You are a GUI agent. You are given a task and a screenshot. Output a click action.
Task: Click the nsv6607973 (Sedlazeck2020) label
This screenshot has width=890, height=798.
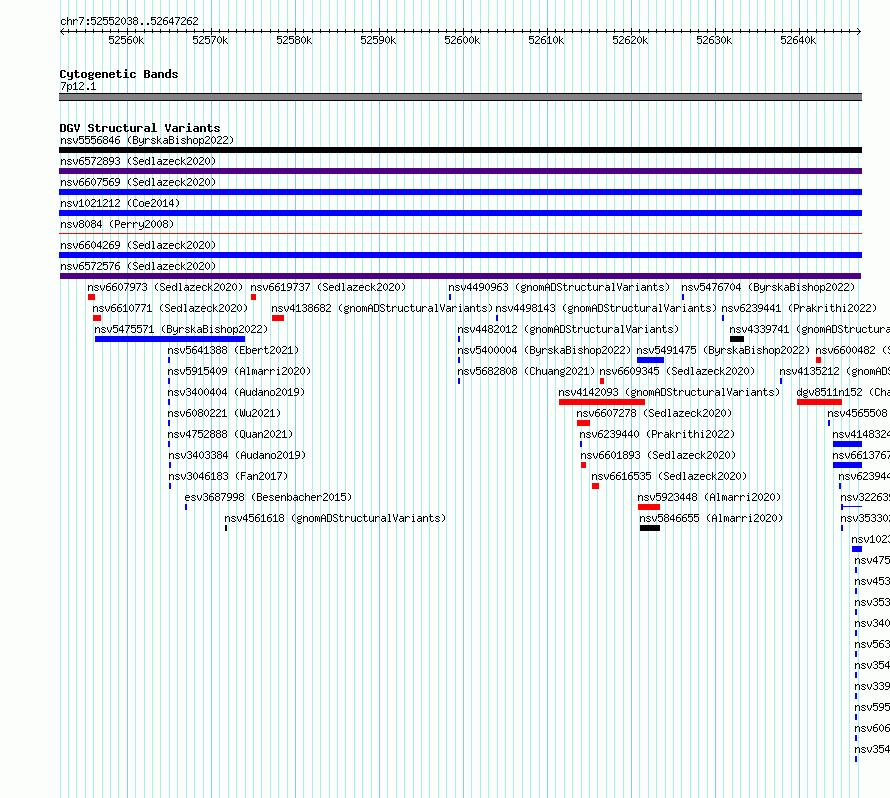pyautogui.click(x=165, y=287)
